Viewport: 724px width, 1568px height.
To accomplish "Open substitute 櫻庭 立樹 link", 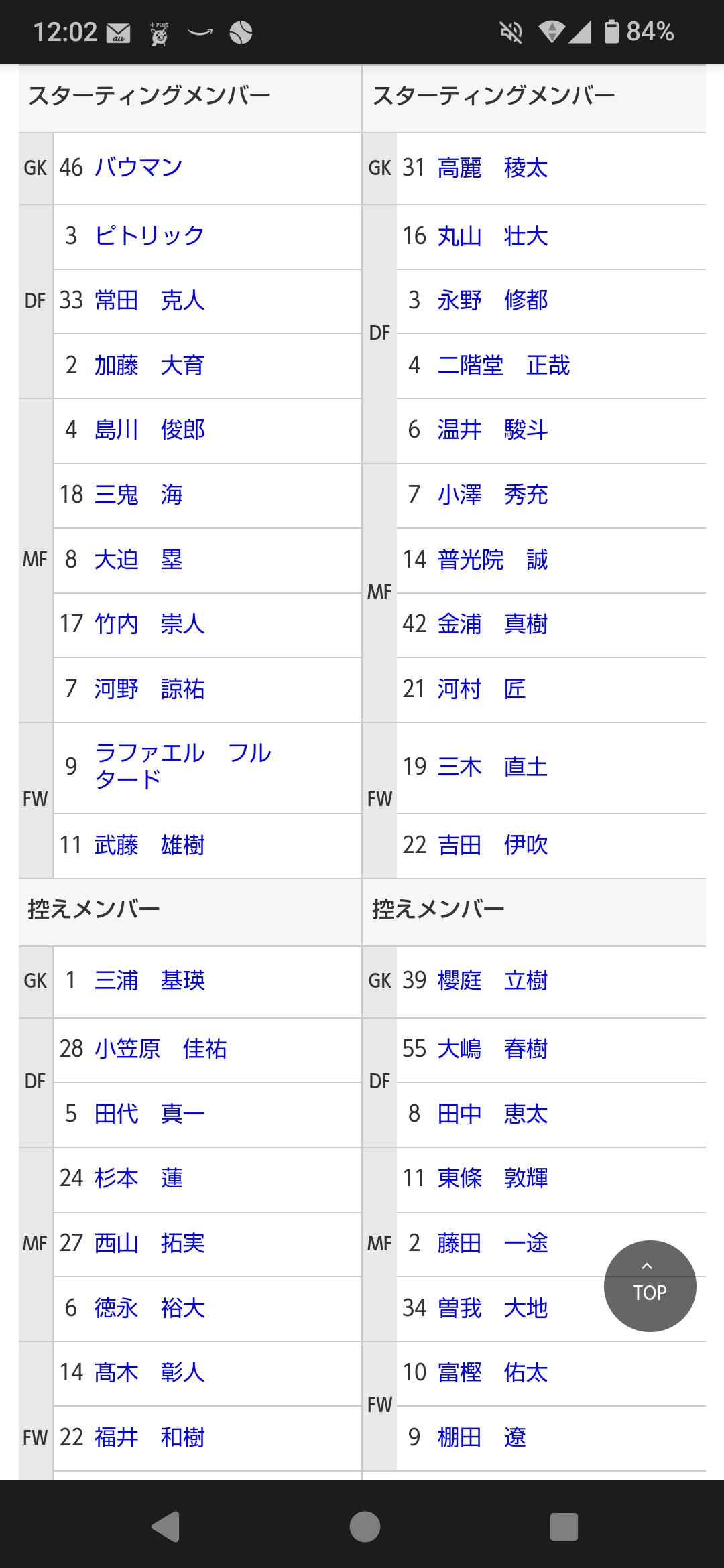I will [x=493, y=981].
